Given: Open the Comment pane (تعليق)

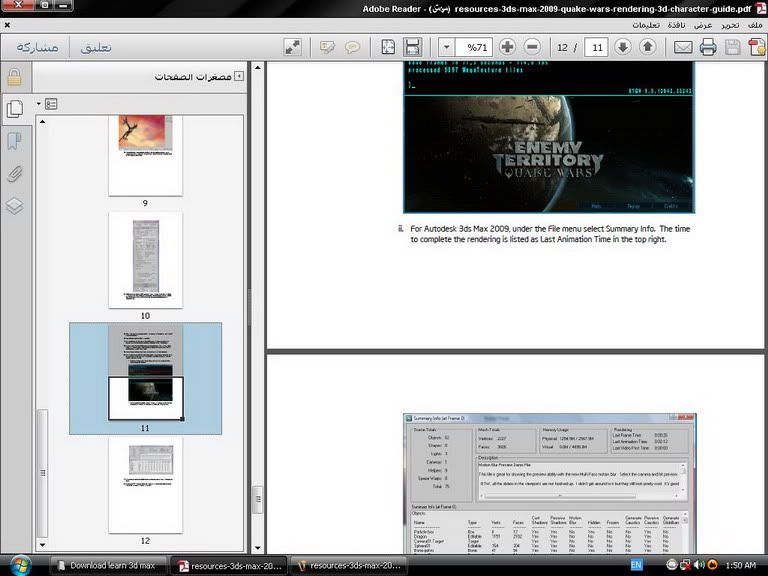Looking at the screenshot, I should (x=96, y=48).
